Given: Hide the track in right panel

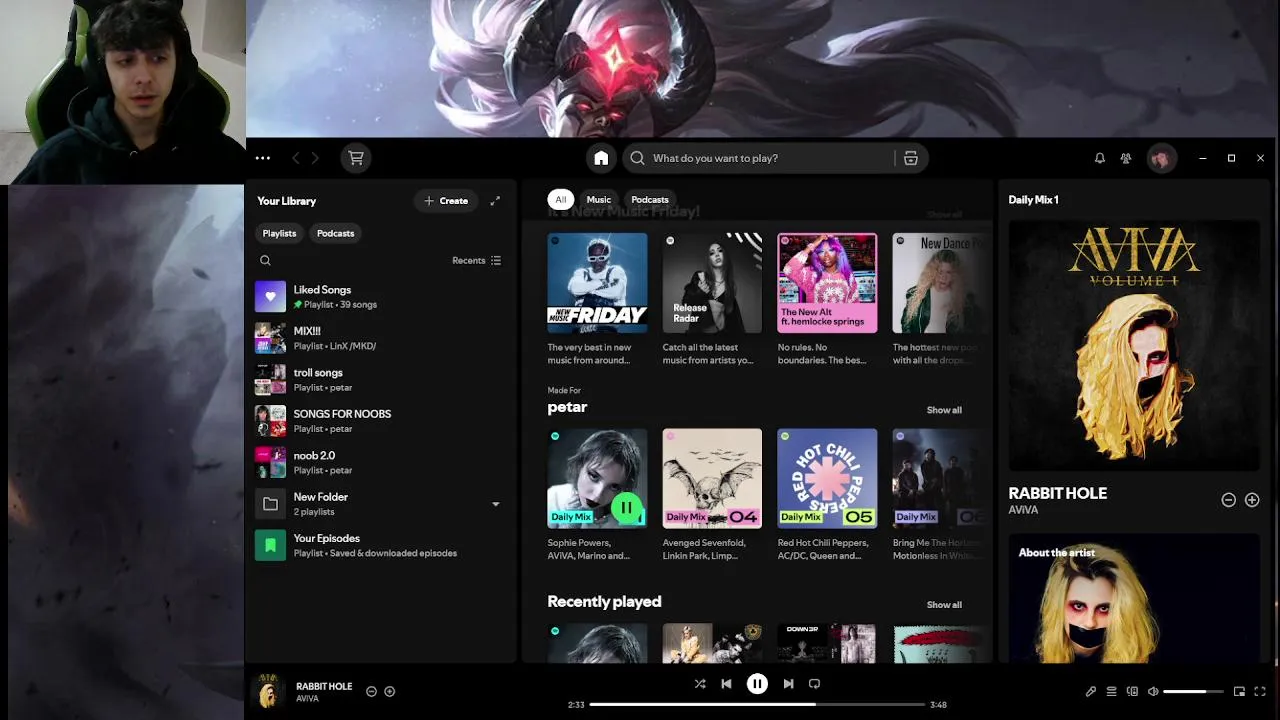Looking at the screenshot, I should (1229, 500).
